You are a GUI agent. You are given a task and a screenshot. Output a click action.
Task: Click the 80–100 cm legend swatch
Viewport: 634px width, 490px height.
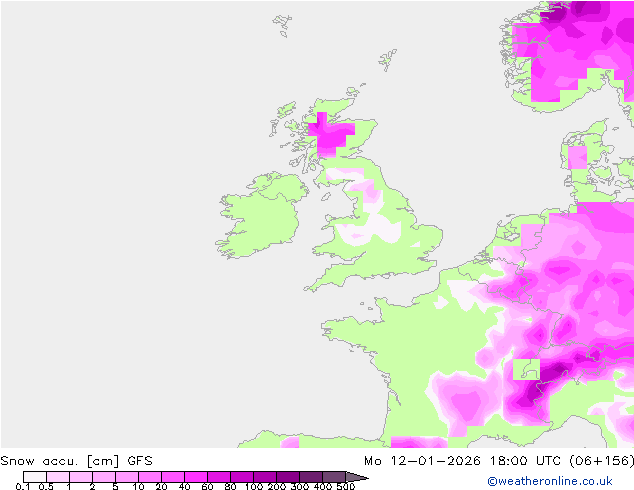tap(242, 477)
